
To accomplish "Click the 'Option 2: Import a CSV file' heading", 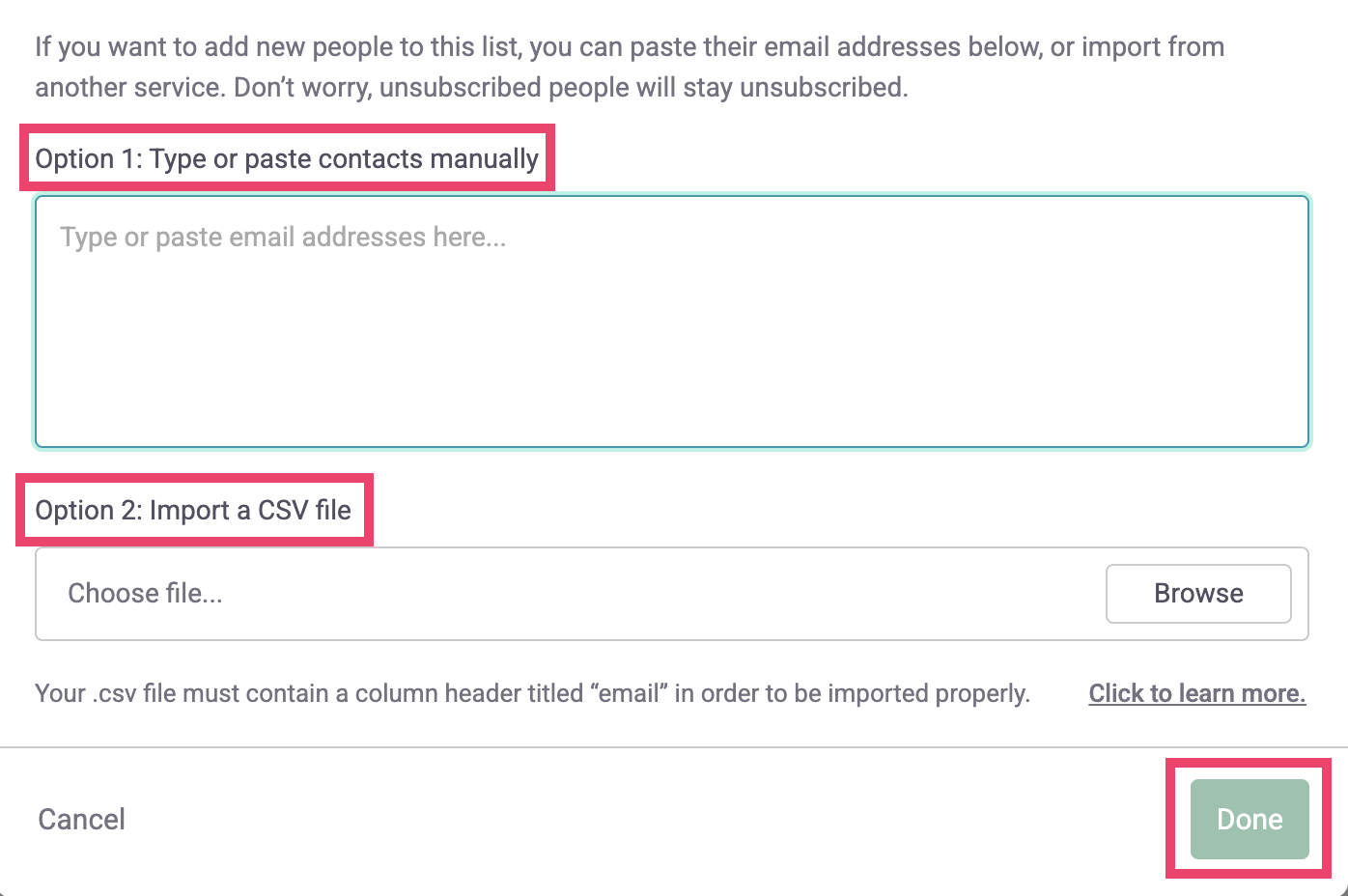I will pyautogui.click(x=194, y=510).
